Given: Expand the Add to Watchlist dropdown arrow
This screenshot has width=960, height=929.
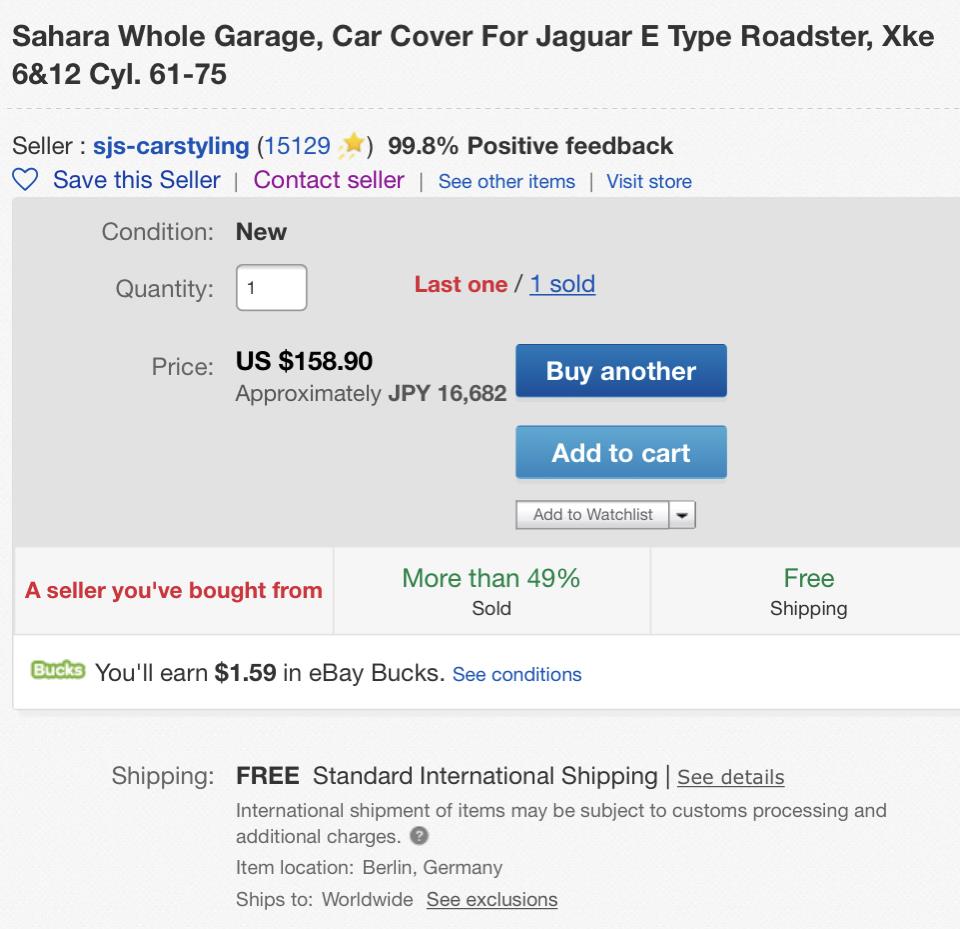Looking at the screenshot, I should [x=682, y=515].
